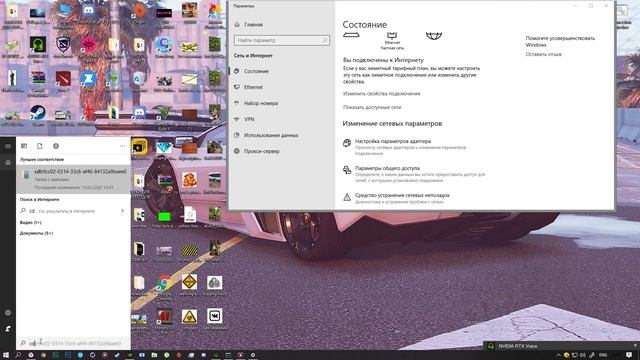
Task: Click the adapter settings globe icon
Action: click(x=347, y=143)
